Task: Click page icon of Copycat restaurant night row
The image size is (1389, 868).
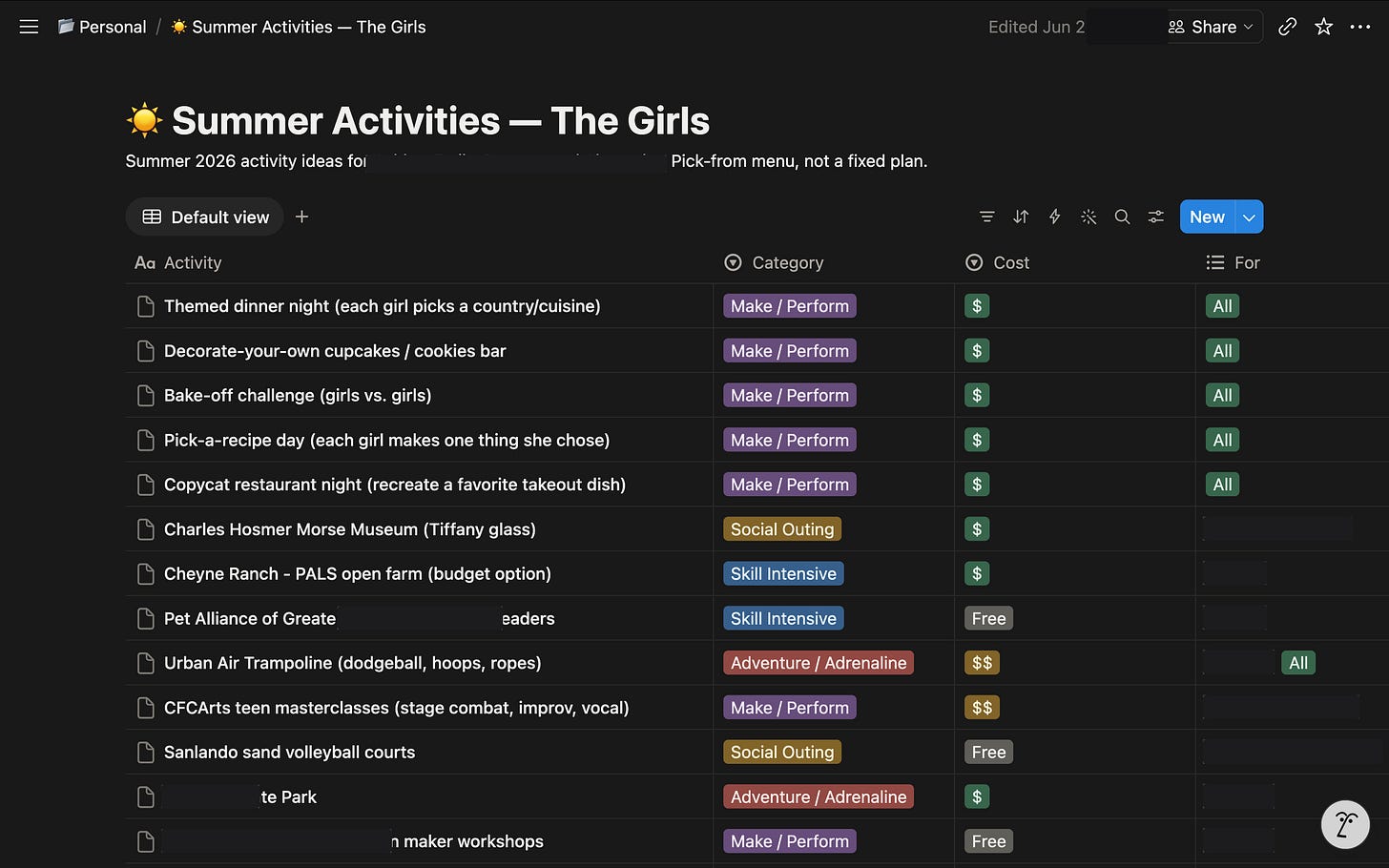Action: click(146, 485)
